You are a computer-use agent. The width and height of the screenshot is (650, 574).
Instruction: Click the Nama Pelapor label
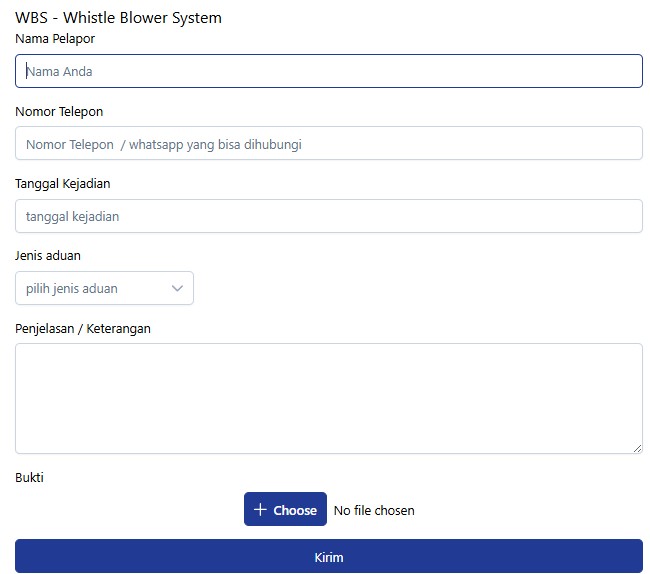pos(55,39)
